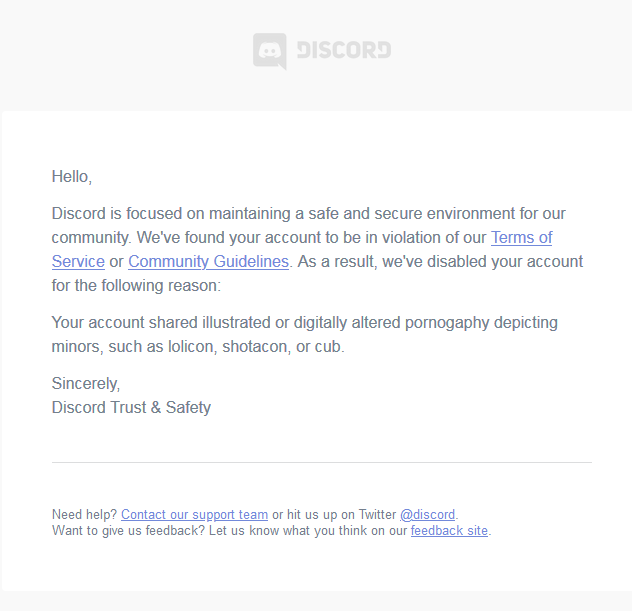Screen dimensions: 632x611
Task: Open the Community Guidelines link
Action: tap(208, 262)
